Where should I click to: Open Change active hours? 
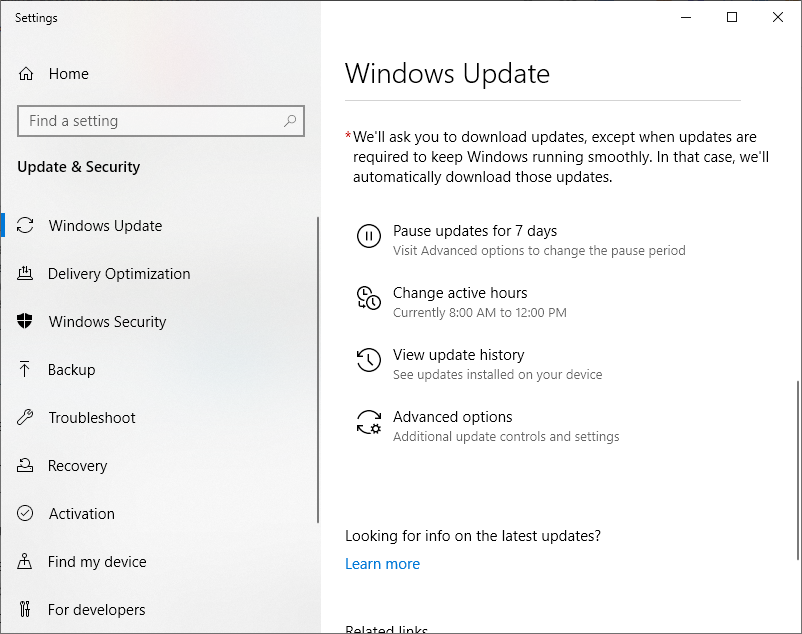(460, 293)
